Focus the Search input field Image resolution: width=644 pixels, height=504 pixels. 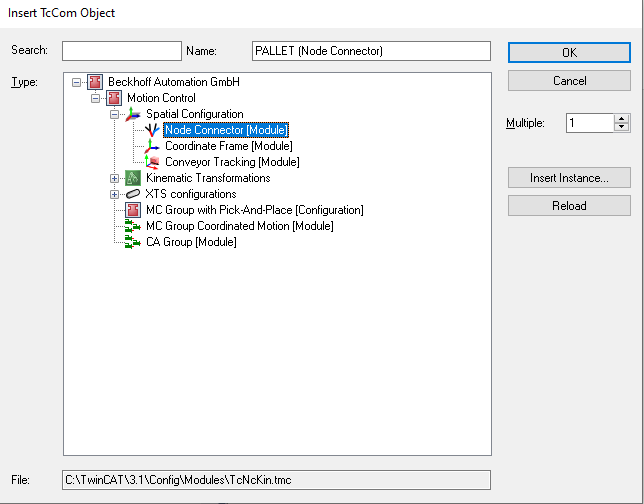tap(122, 51)
